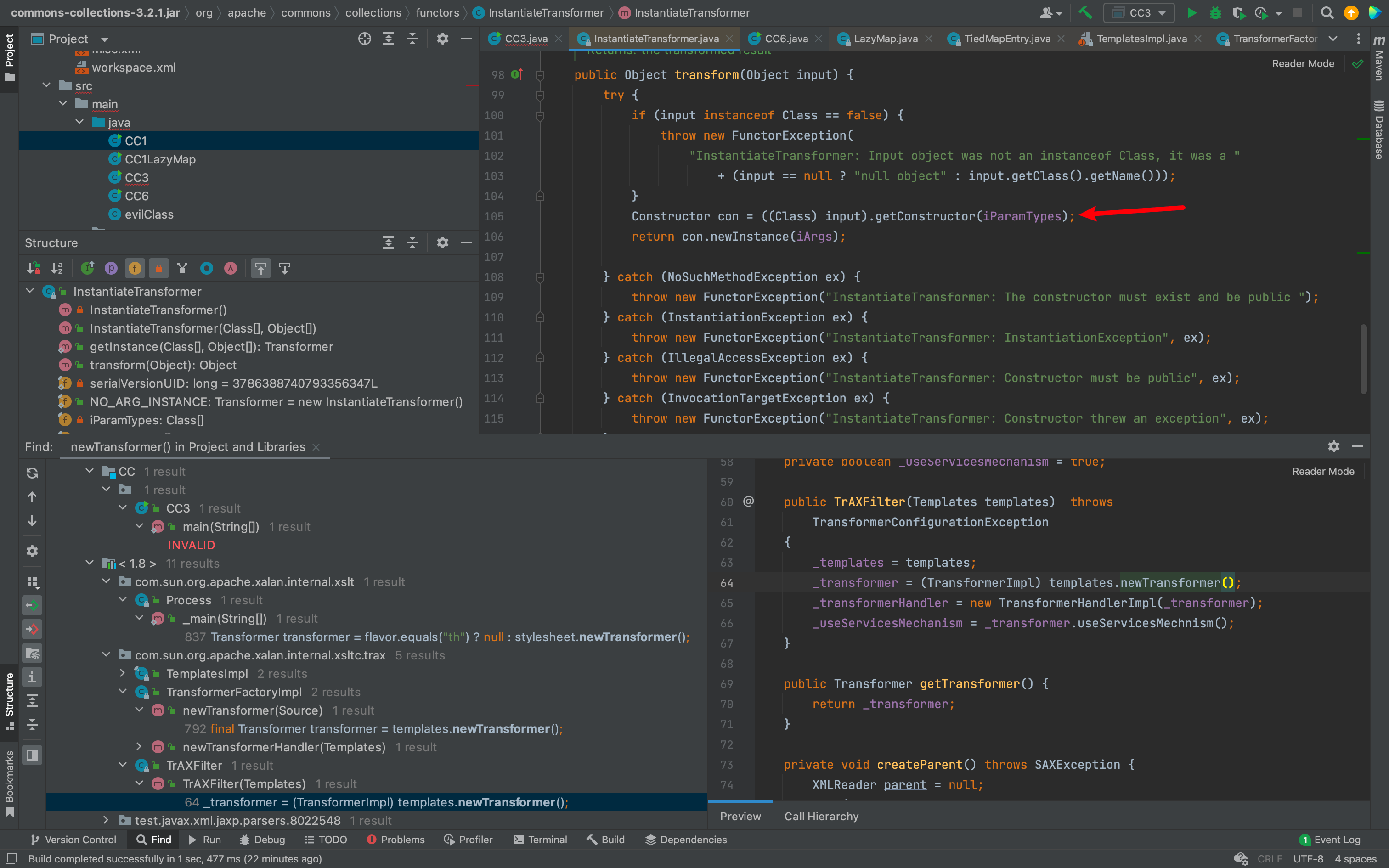Image resolution: width=1389 pixels, height=868 pixels.
Task: Rerun the find usages search
Action: (x=32, y=473)
